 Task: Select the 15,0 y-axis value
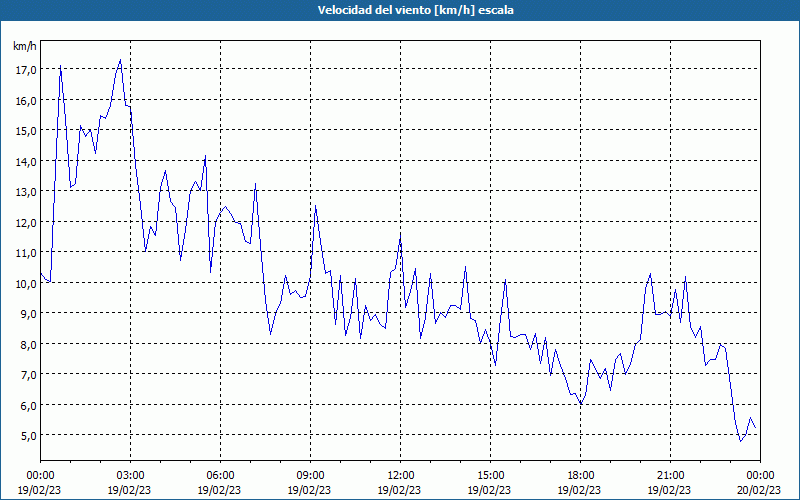point(26,130)
